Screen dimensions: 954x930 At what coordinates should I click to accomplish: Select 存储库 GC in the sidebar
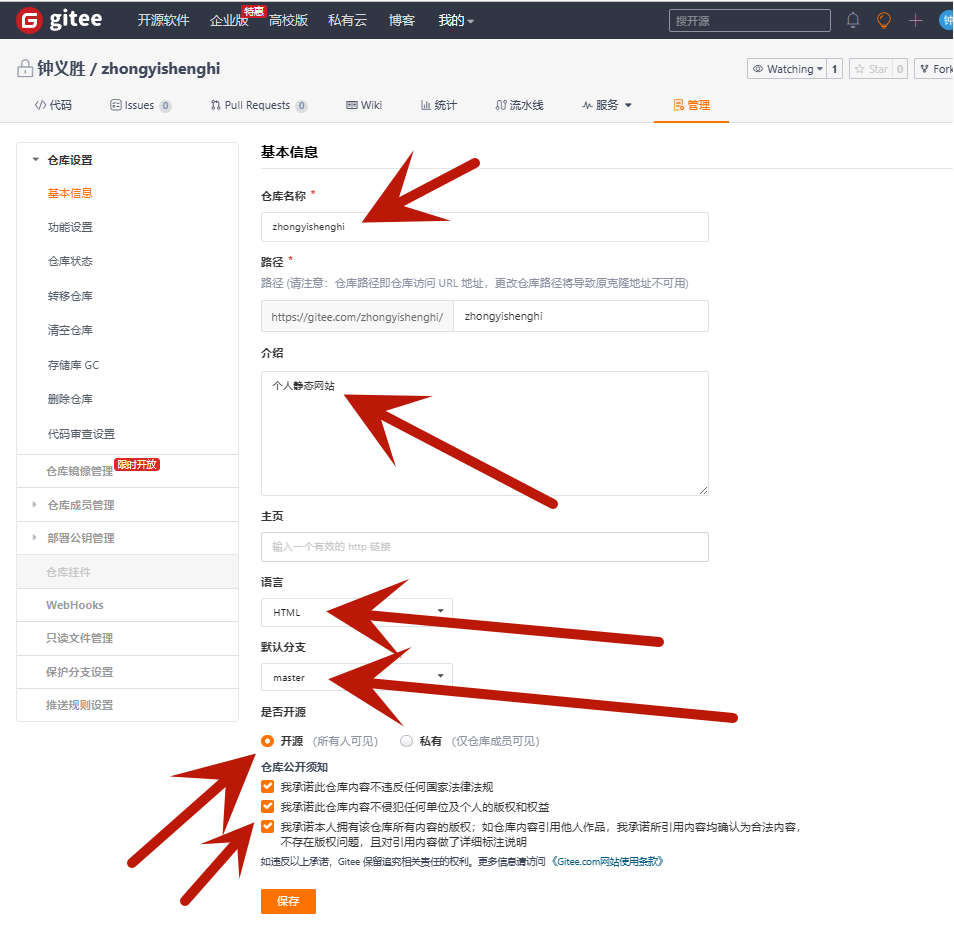[x=73, y=364]
